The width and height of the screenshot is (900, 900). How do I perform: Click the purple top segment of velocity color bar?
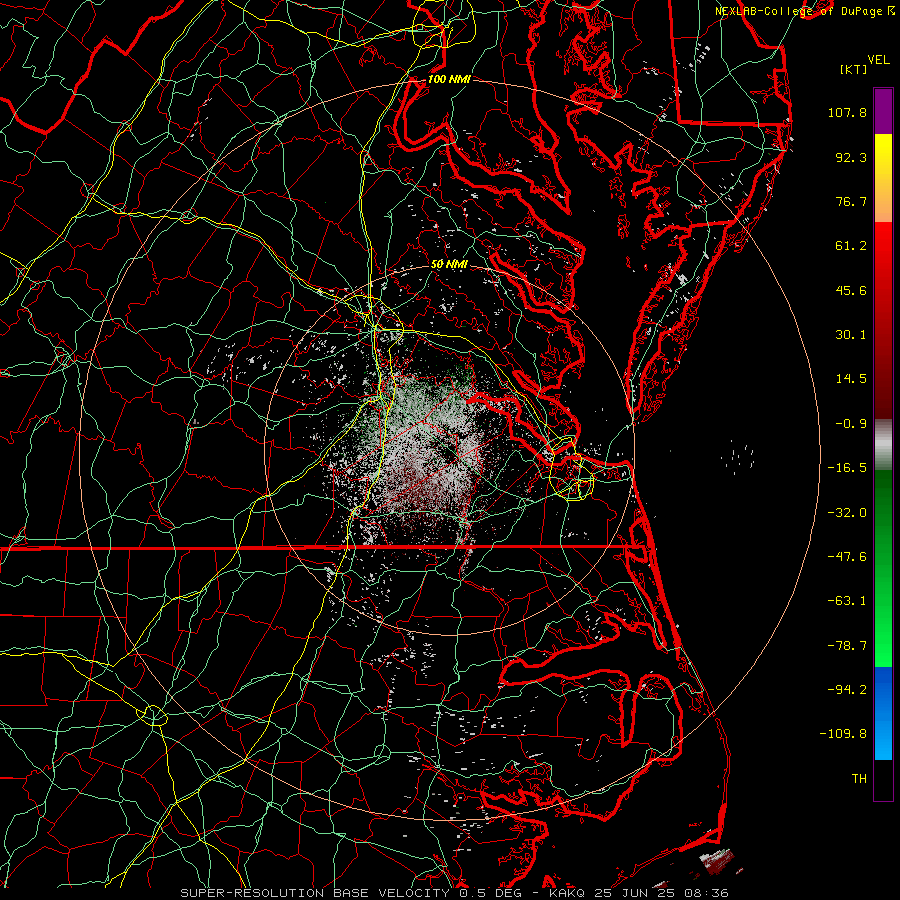pyautogui.click(x=883, y=111)
